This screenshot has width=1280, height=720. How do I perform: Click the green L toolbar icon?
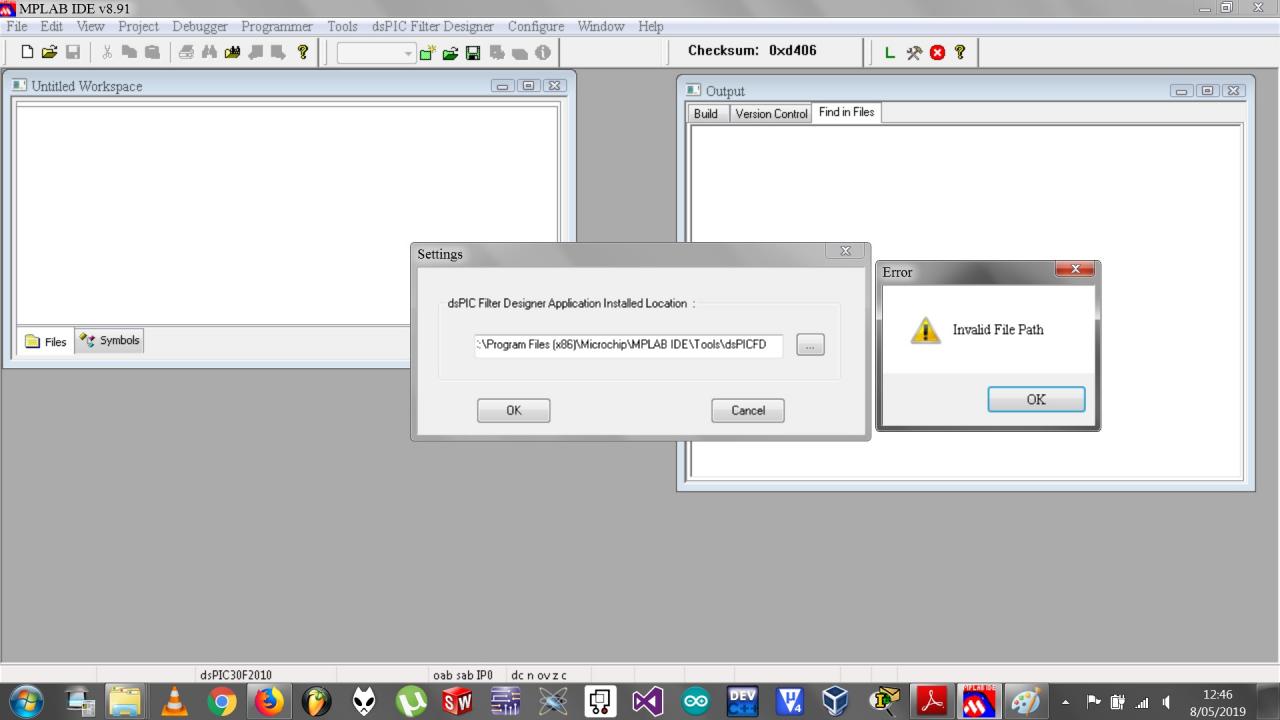click(890, 52)
